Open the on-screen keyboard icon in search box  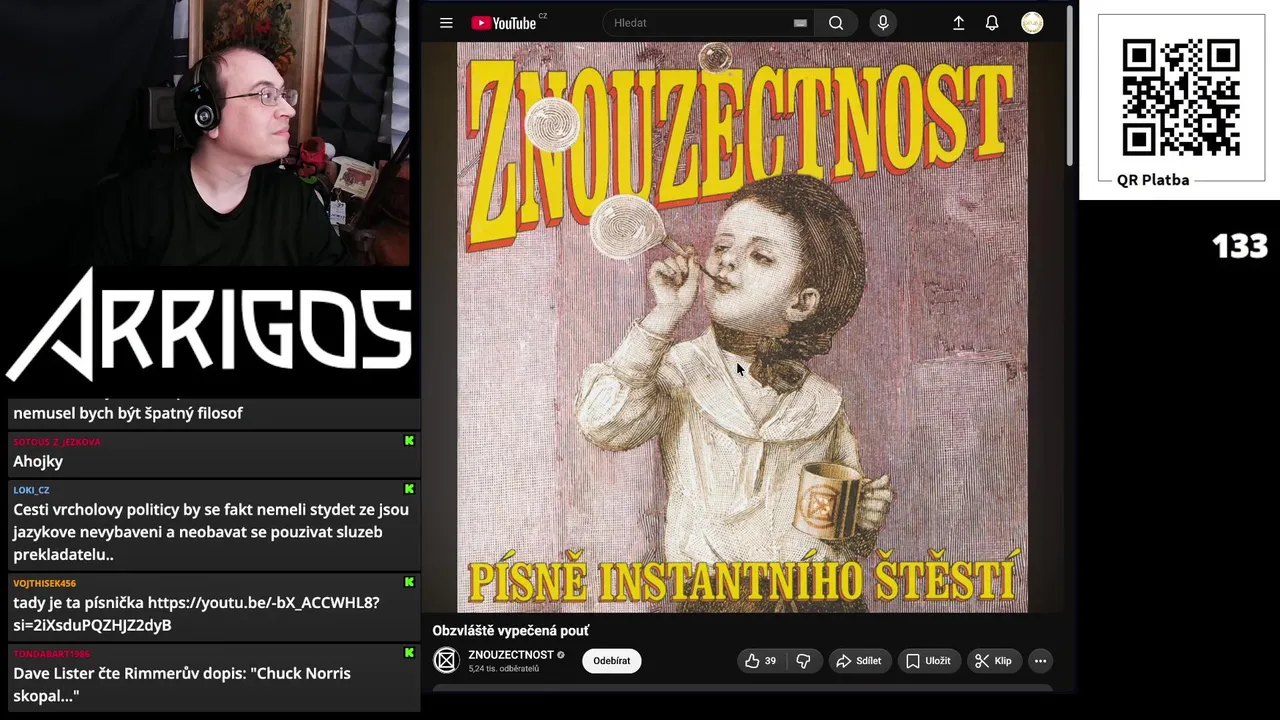click(x=800, y=23)
